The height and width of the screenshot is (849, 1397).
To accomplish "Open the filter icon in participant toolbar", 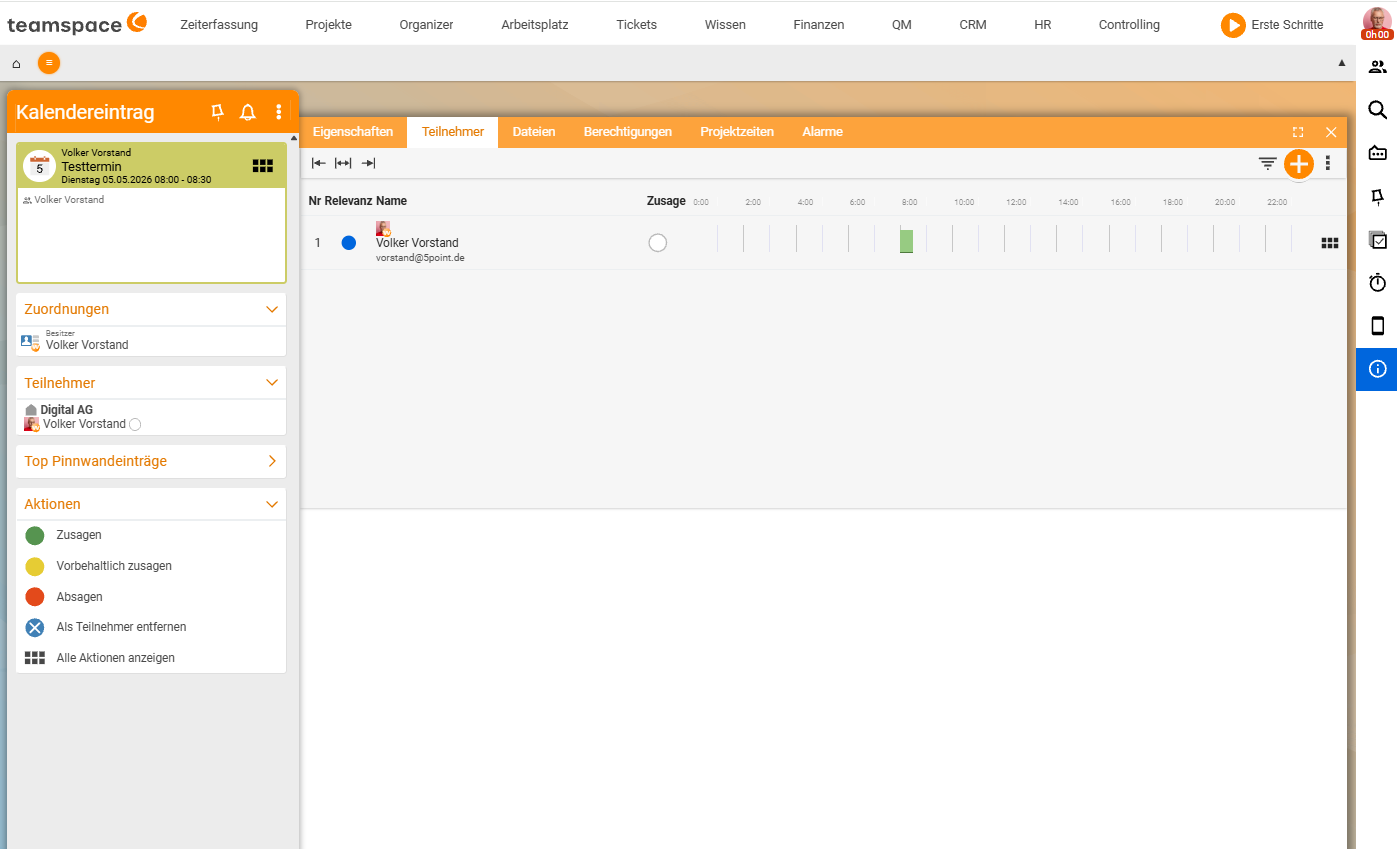I will (x=1267, y=164).
